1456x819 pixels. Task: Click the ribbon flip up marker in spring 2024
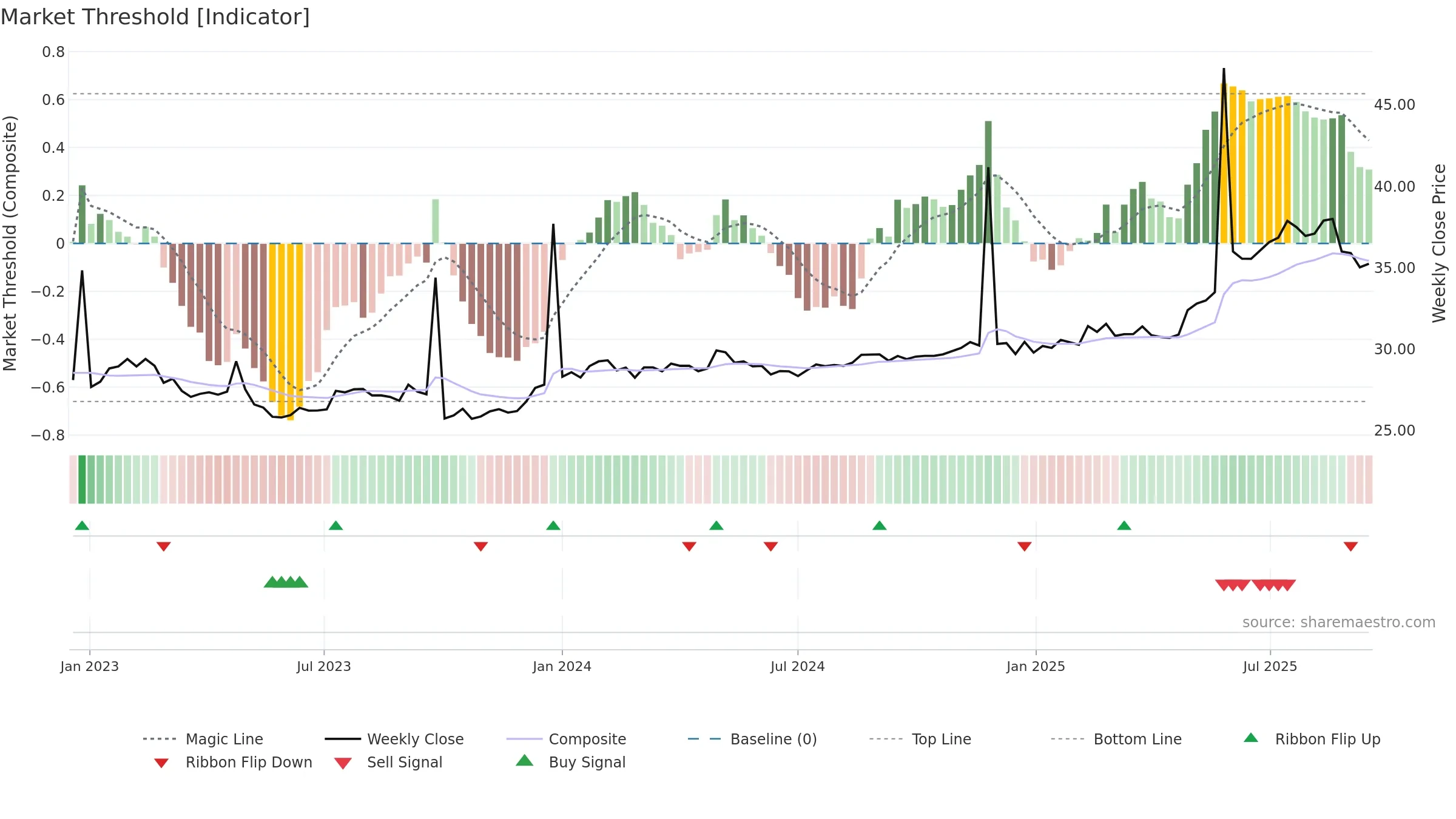point(716,525)
